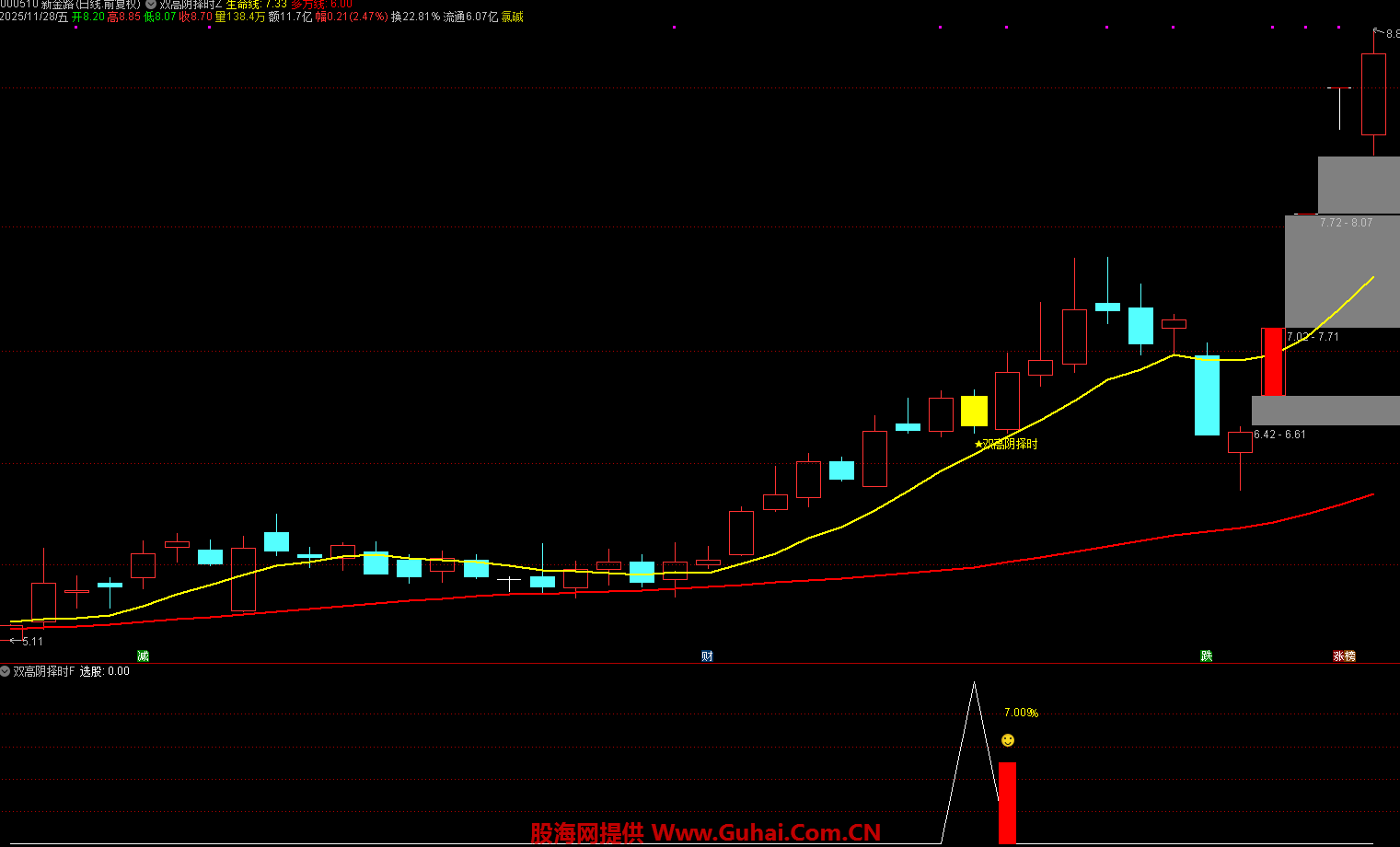The image size is (1400, 847).
Task: Select the yellow highlighted candlestick
Action: [974, 411]
